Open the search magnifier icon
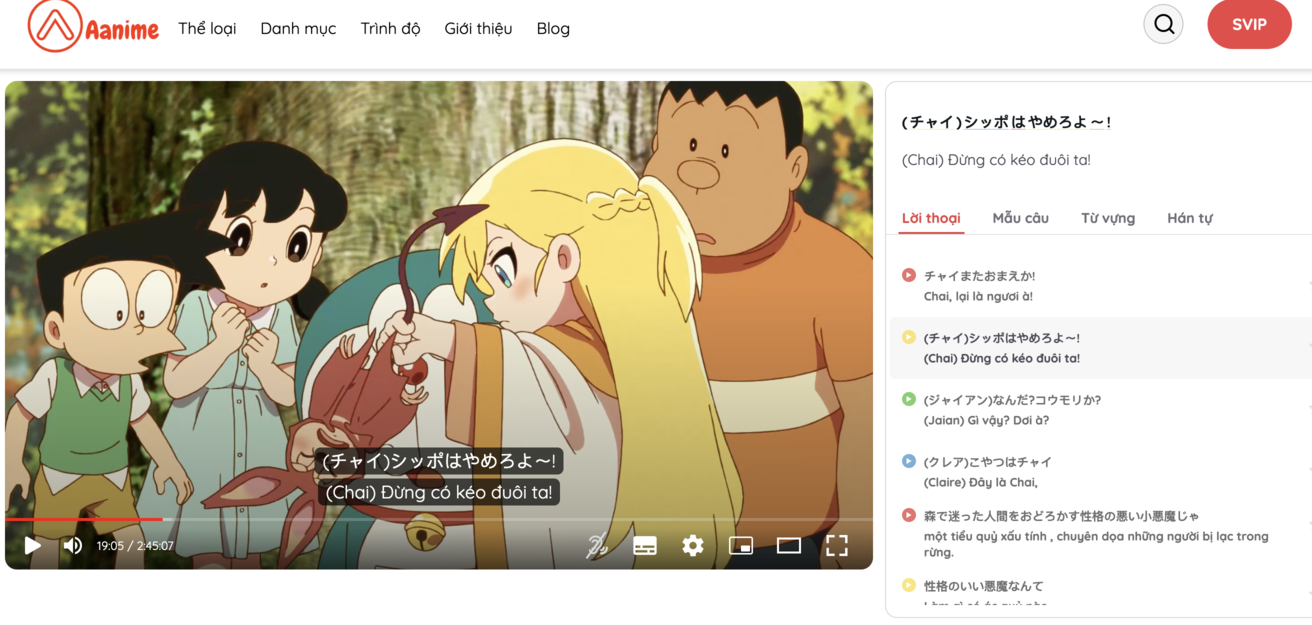This screenshot has width=1312, height=625. 1162,24
